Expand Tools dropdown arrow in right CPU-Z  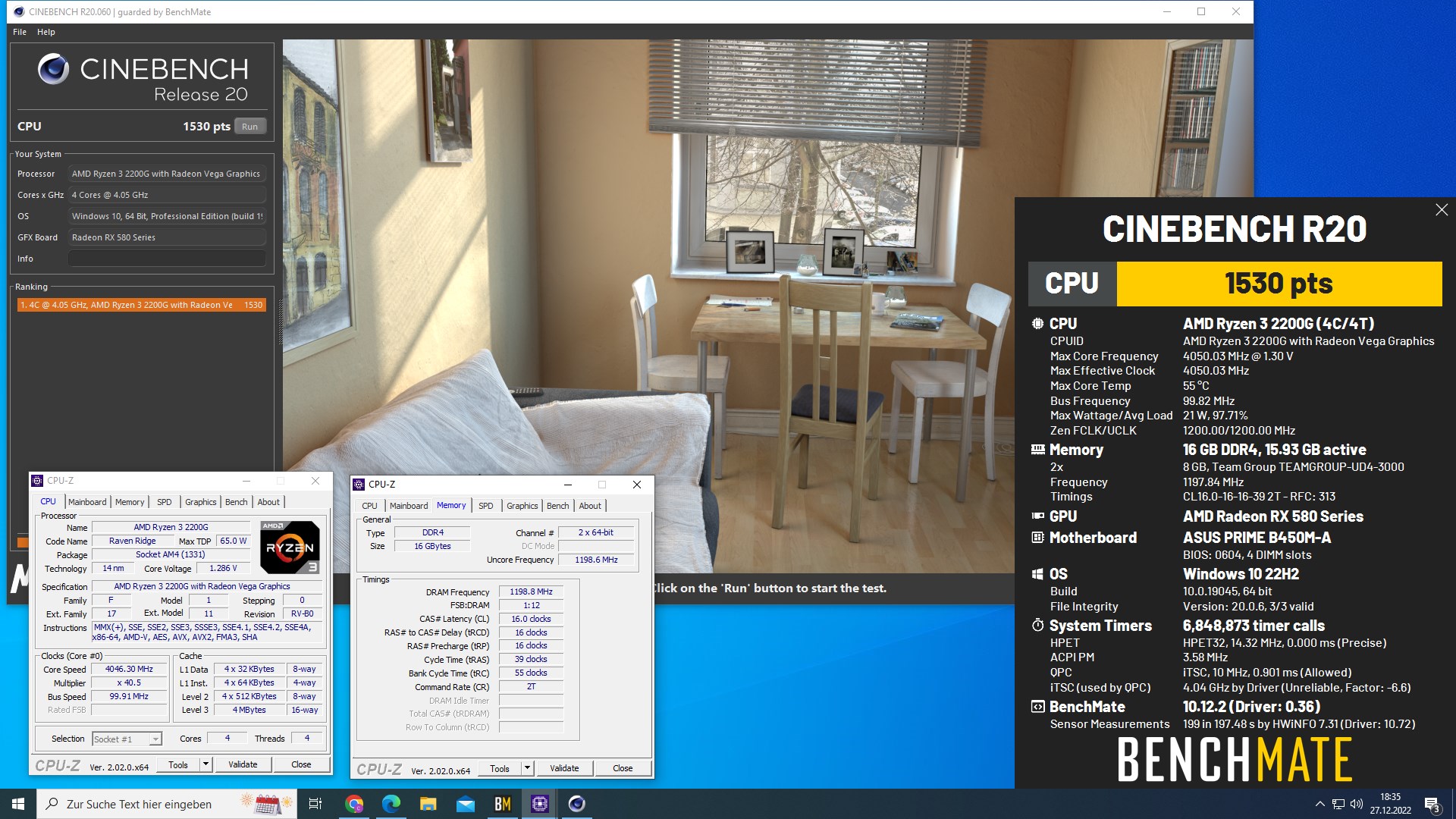pyautogui.click(x=527, y=768)
